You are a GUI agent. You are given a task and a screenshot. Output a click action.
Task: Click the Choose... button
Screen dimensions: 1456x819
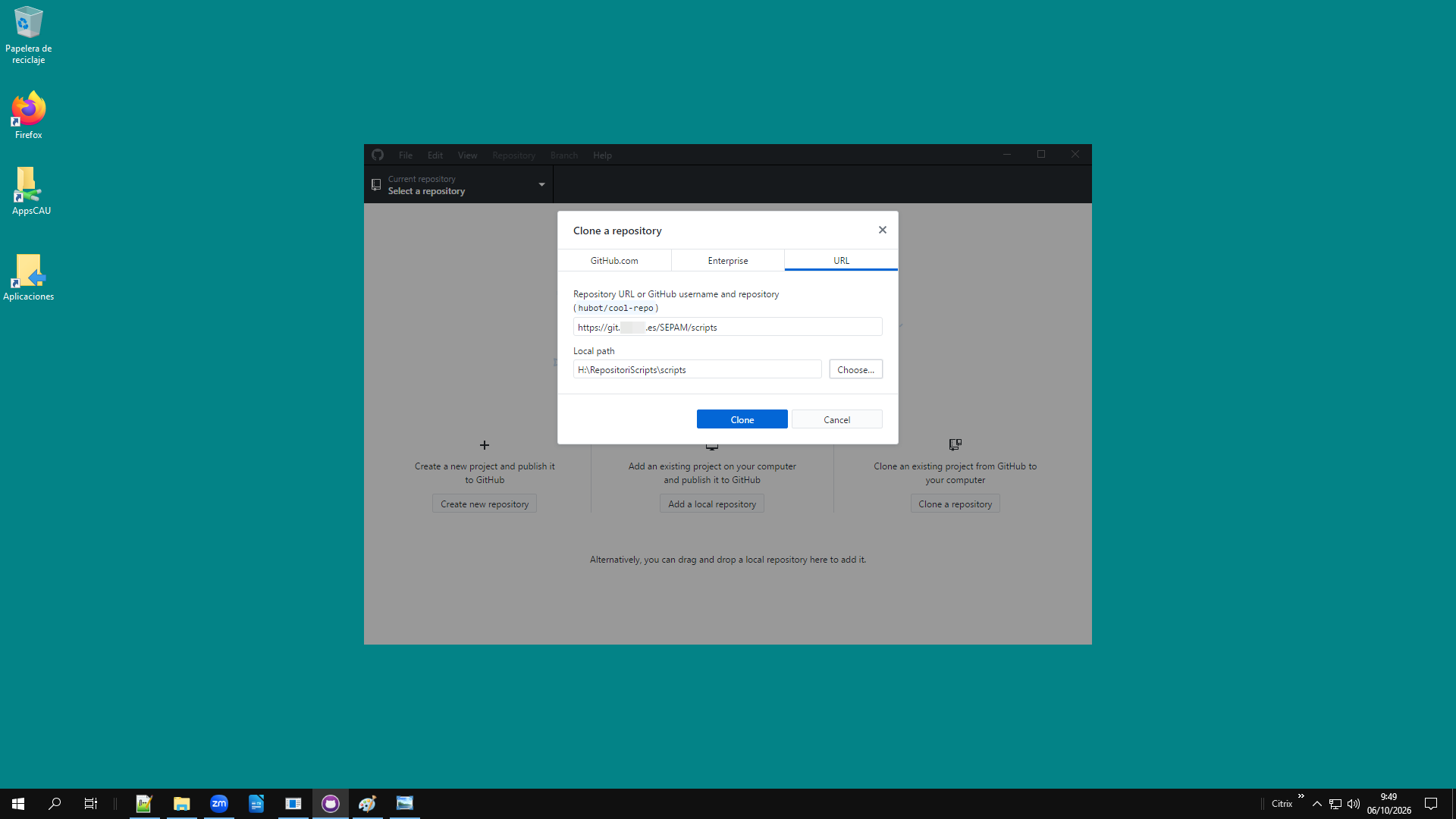click(855, 369)
